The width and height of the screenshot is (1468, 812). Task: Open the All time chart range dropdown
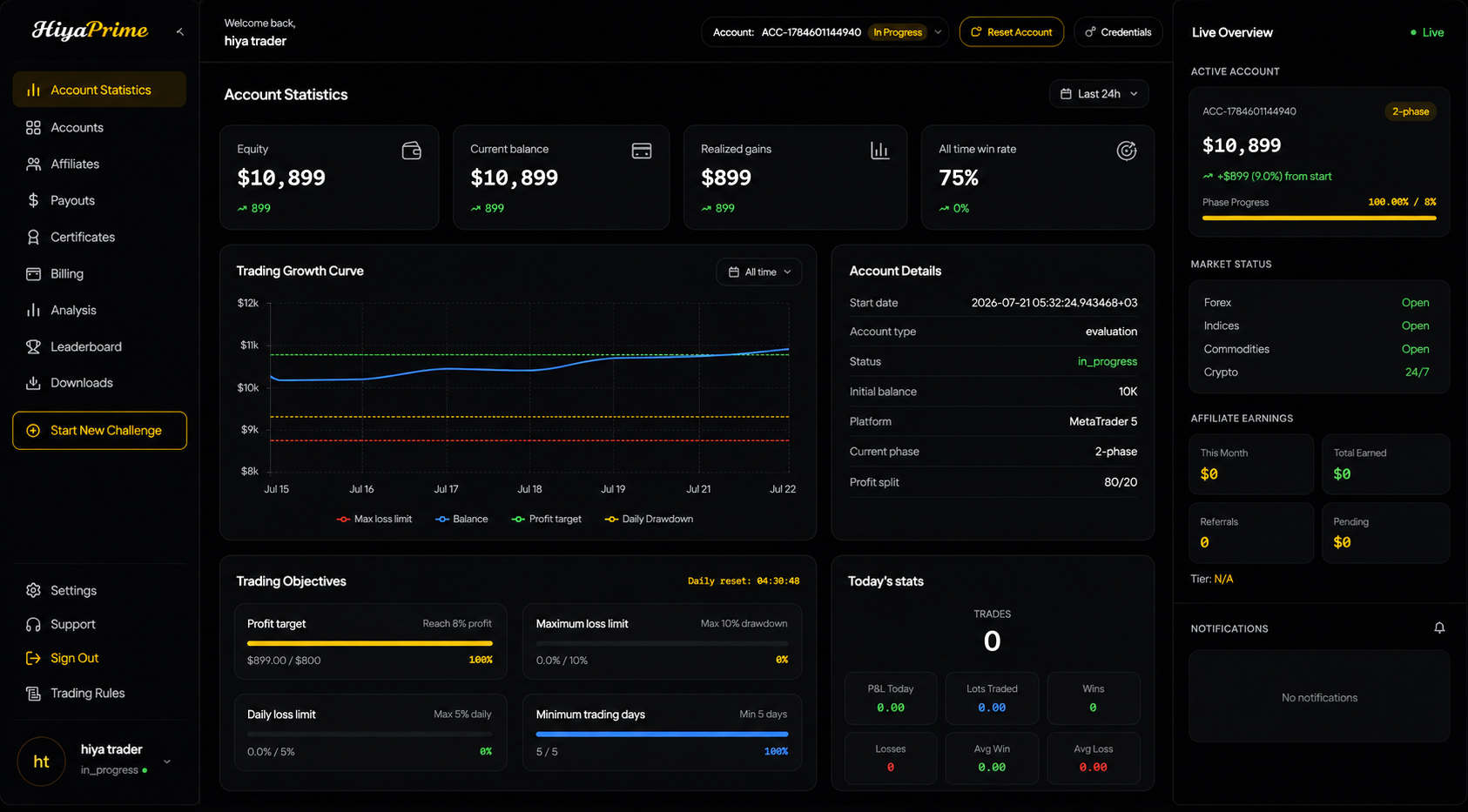[759, 272]
